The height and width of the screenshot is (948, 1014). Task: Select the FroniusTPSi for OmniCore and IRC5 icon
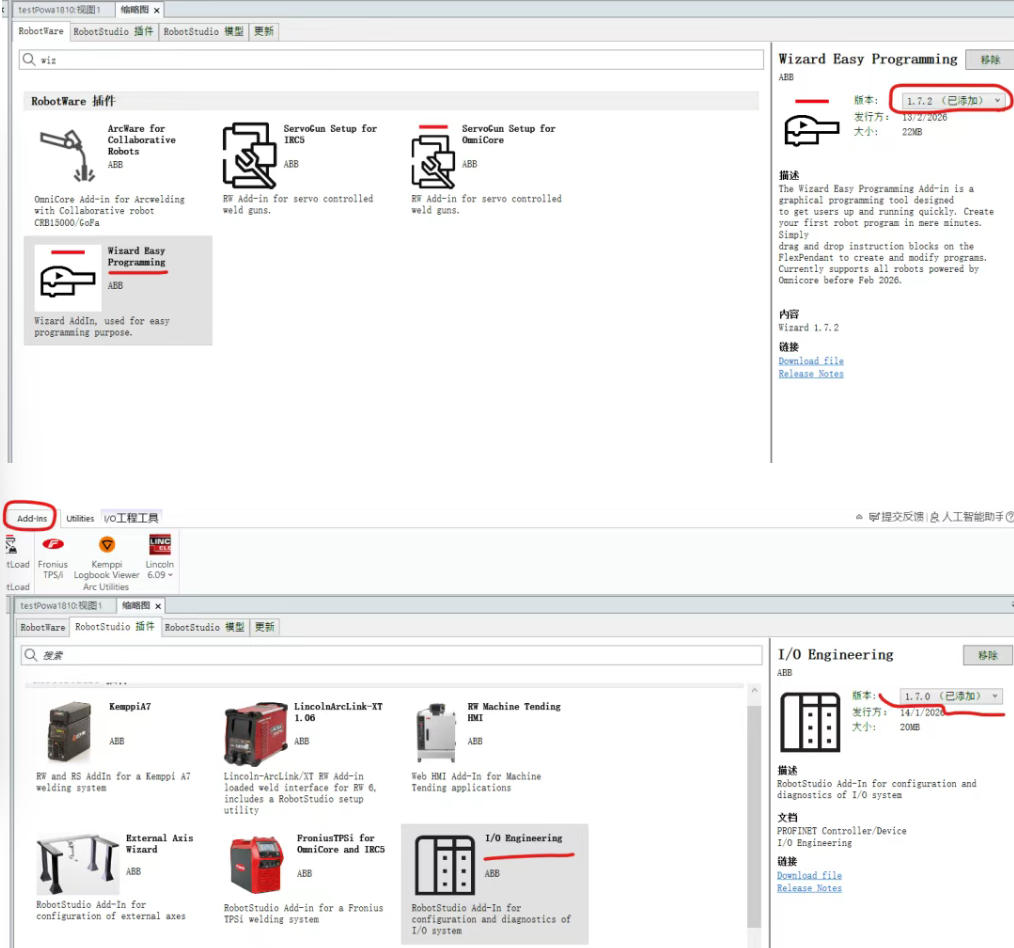pyautogui.click(x=256, y=865)
